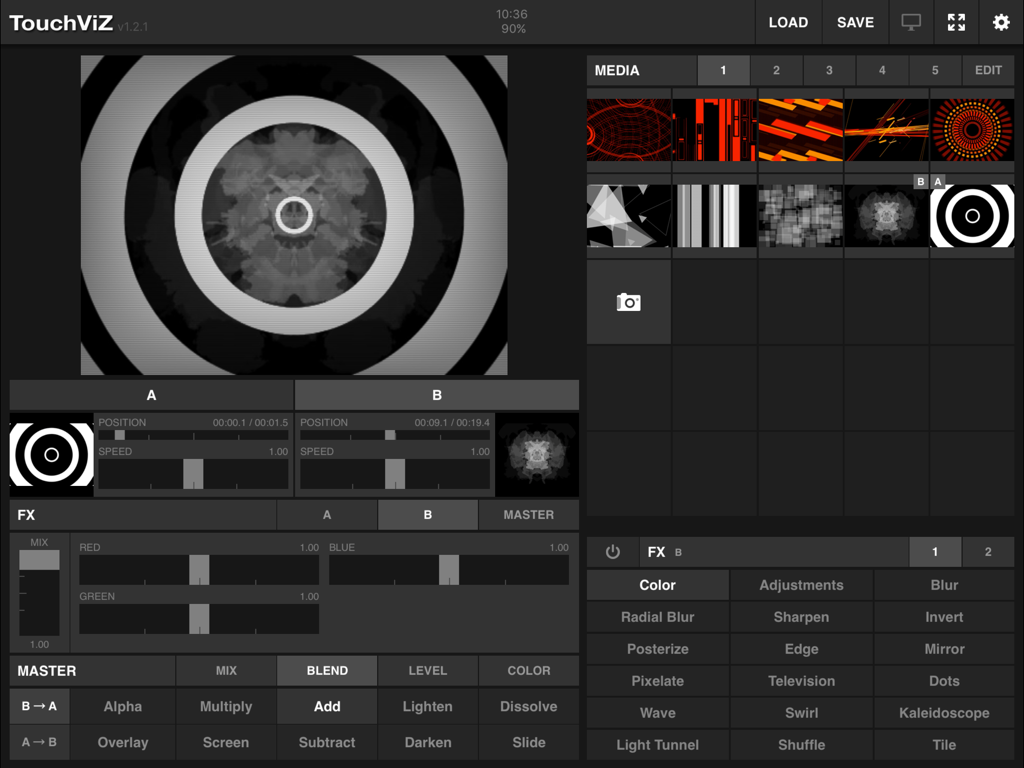Select media bank 3

coord(829,70)
